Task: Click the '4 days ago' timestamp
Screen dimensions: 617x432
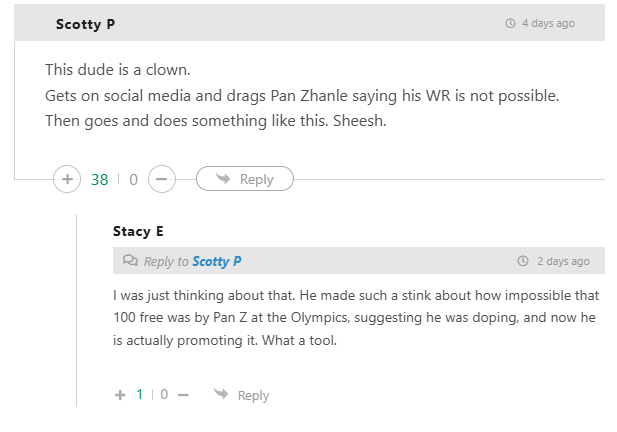Action: point(548,23)
